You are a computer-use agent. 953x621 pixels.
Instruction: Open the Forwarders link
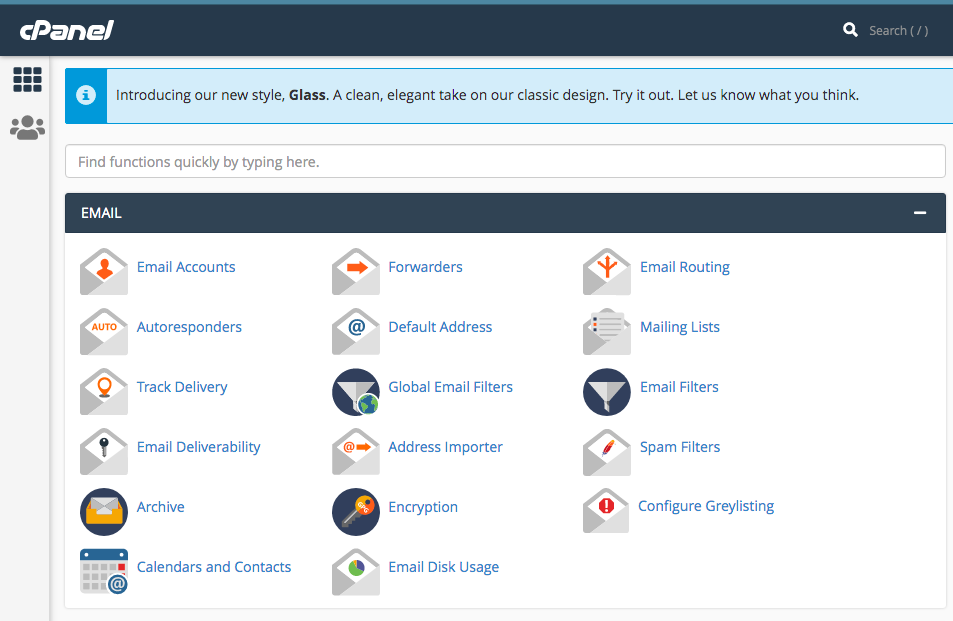tap(425, 267)
